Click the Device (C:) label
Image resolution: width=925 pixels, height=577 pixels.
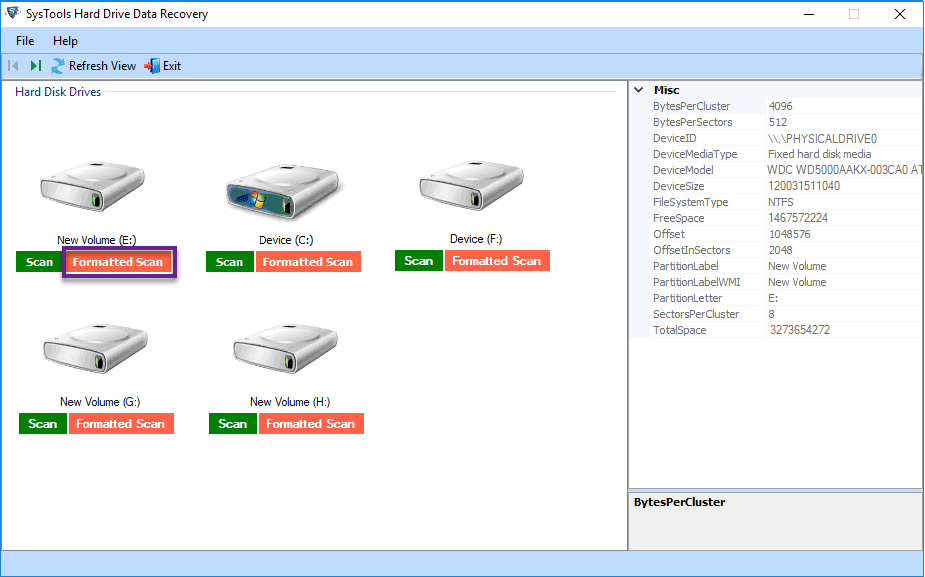pos(286,240)
